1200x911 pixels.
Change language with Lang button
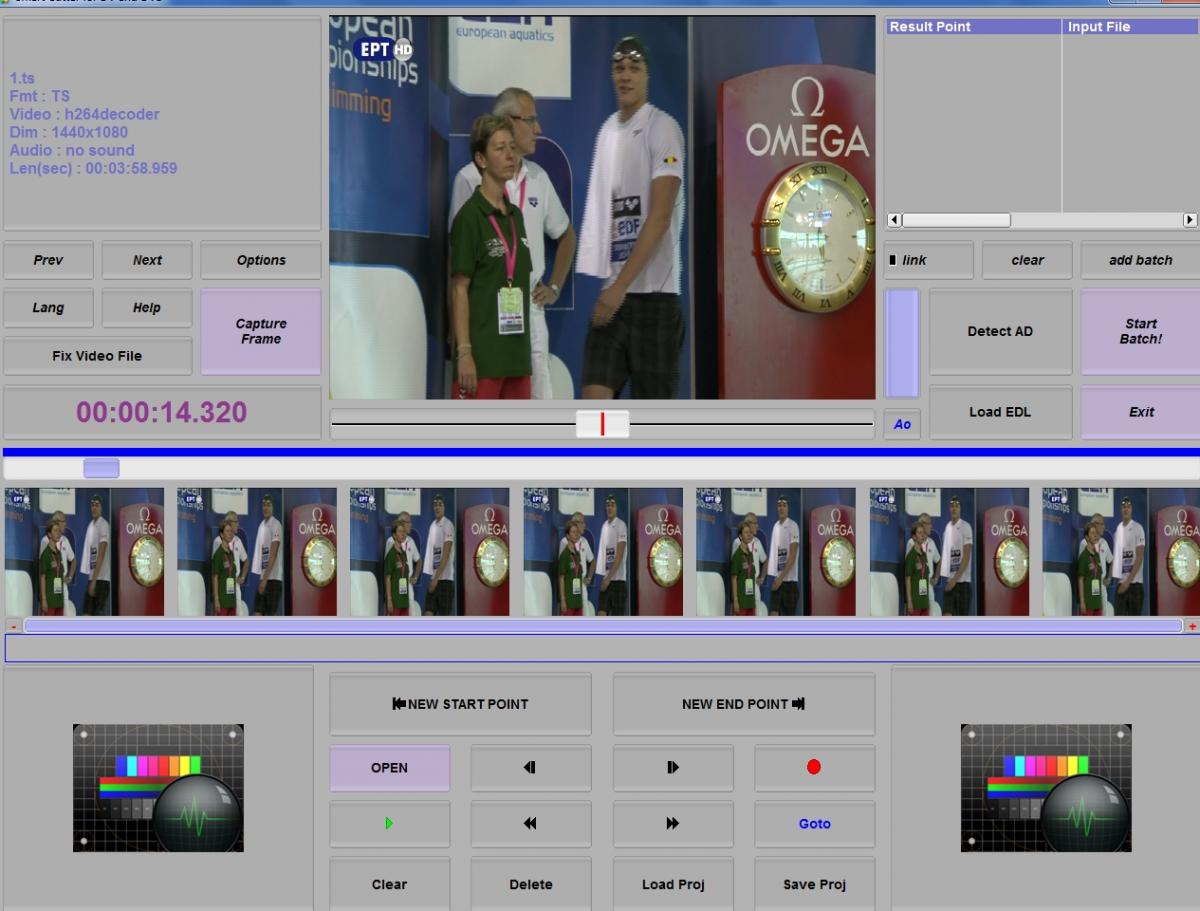click(x=48, y=308)
